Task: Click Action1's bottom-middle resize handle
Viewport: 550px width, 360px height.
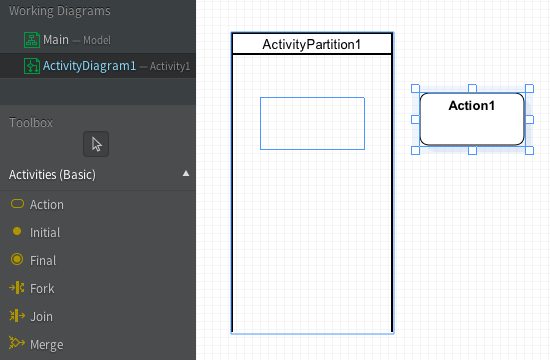Action: click(x=472, y=151)
